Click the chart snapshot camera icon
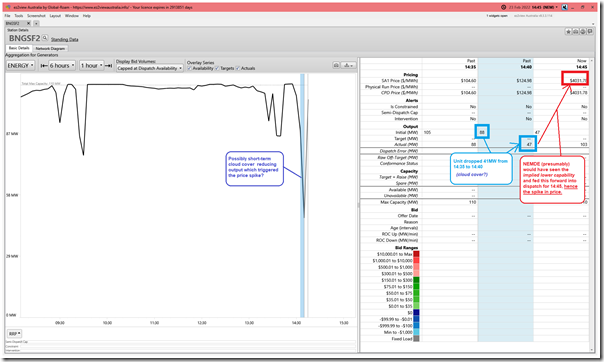Image resolution: width=604 pixels, height=362 pixels. (336, 65)
